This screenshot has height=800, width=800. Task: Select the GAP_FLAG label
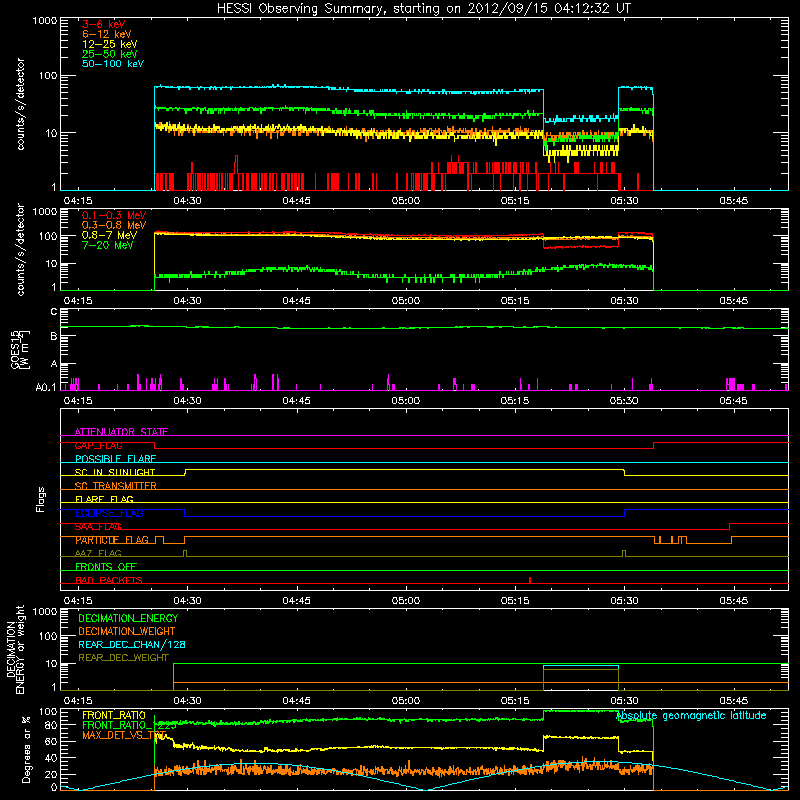[98, 445]
